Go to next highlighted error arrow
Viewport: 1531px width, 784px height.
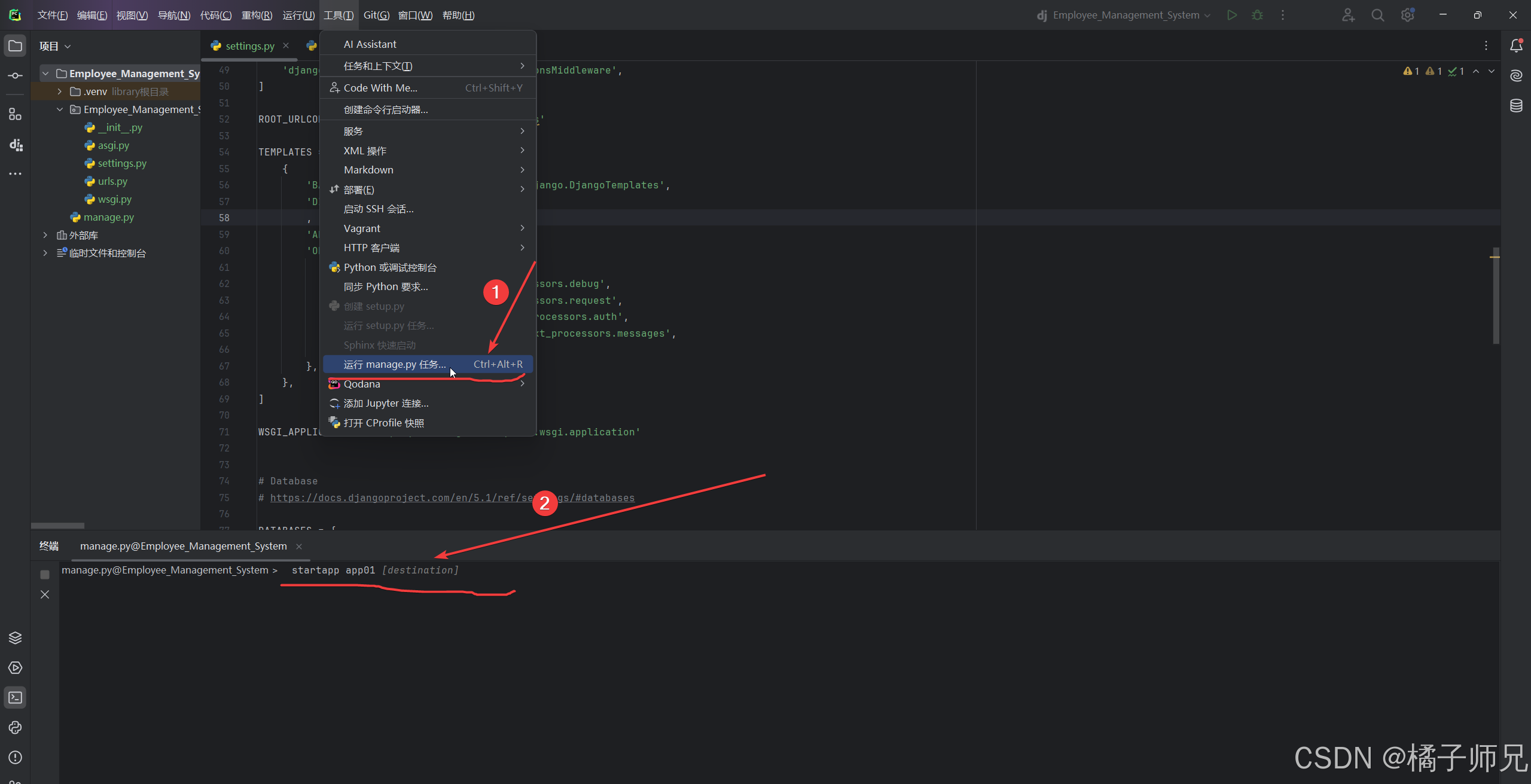coord(1492,71)
